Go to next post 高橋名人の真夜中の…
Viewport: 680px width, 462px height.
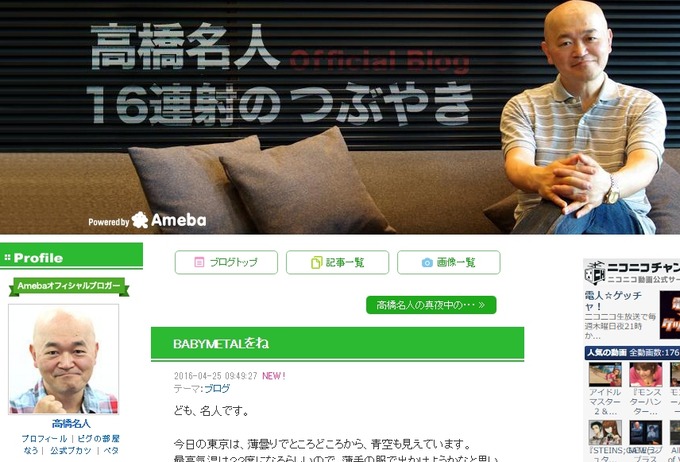click(x=431, y=305)
